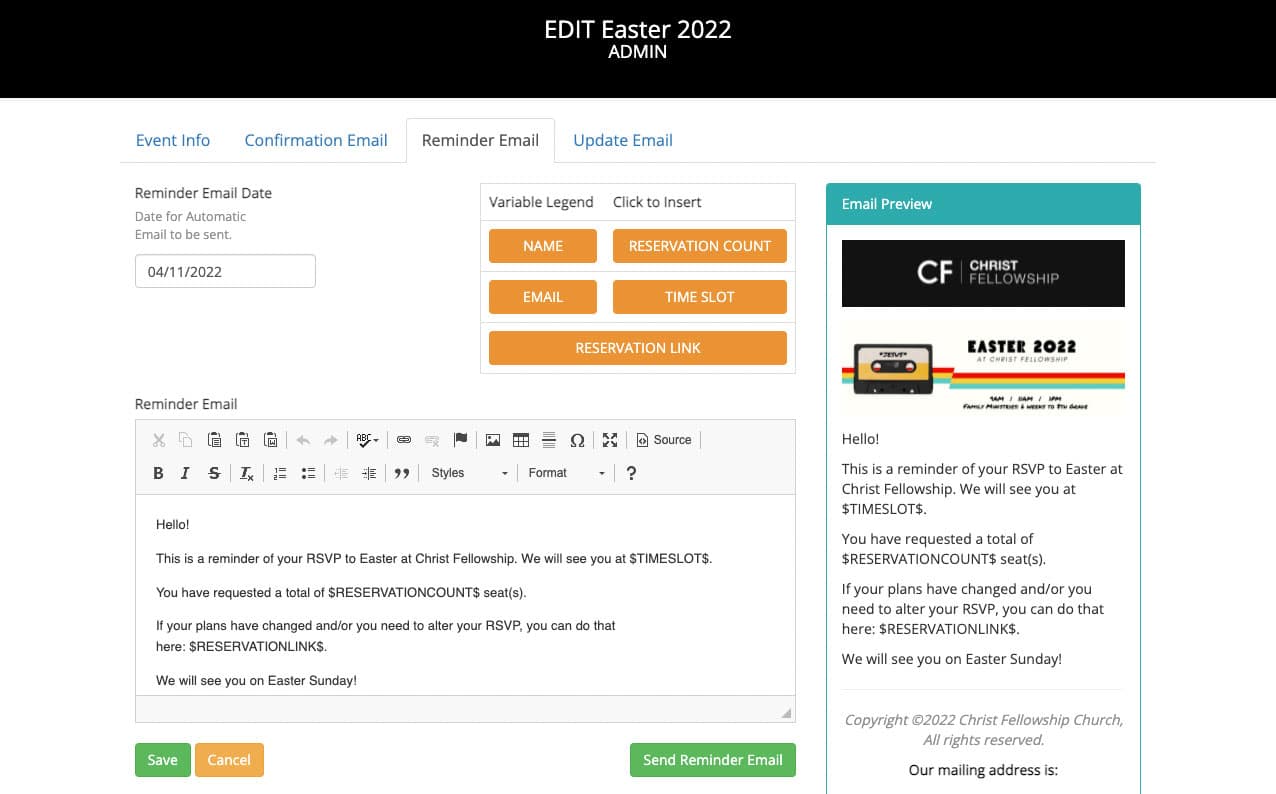Click the Unlink icon
The height and width of the screenshot is (794, 1276).
[432, 440]
